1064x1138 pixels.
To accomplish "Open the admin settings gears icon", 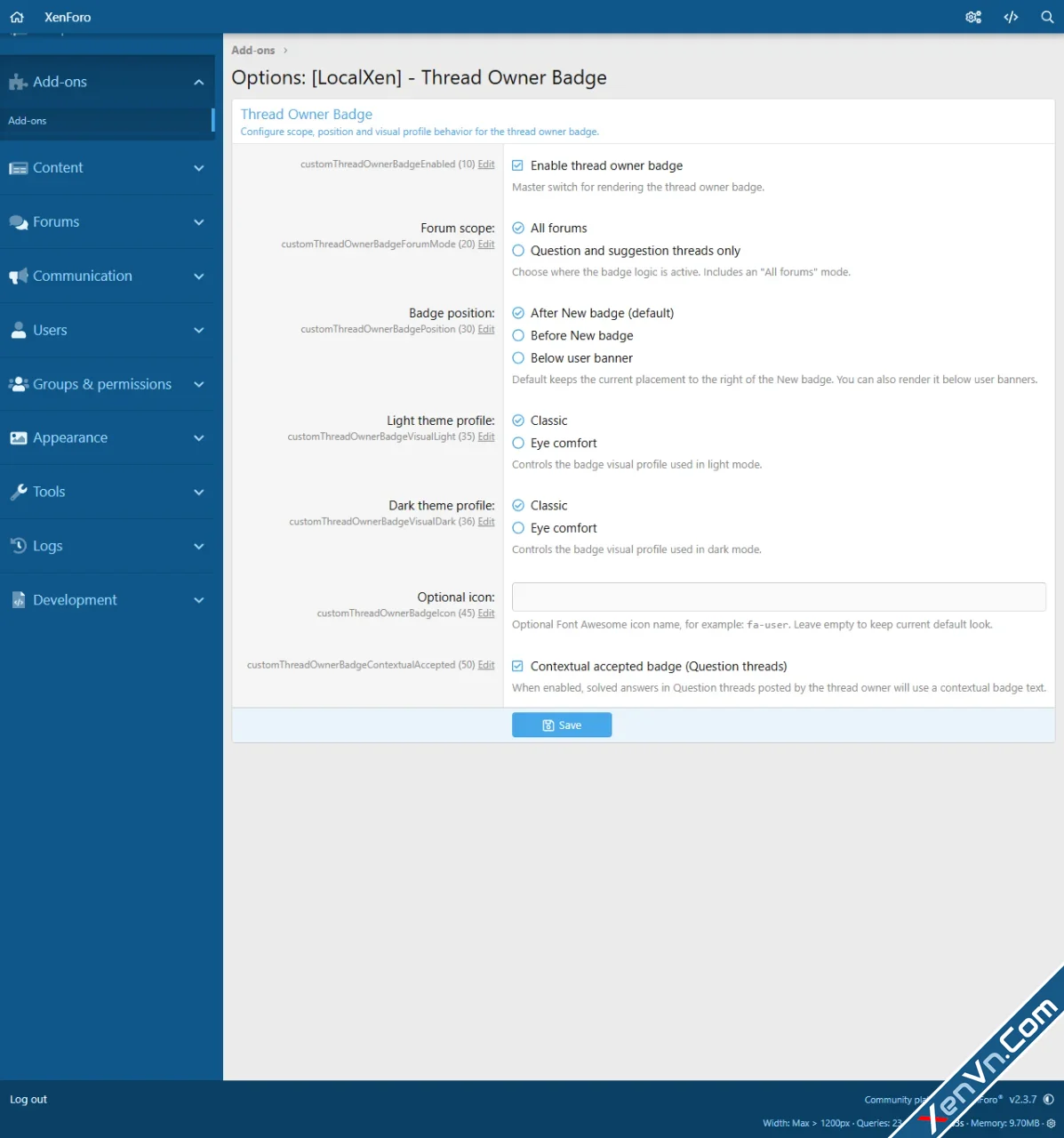I will pos(973,17).
